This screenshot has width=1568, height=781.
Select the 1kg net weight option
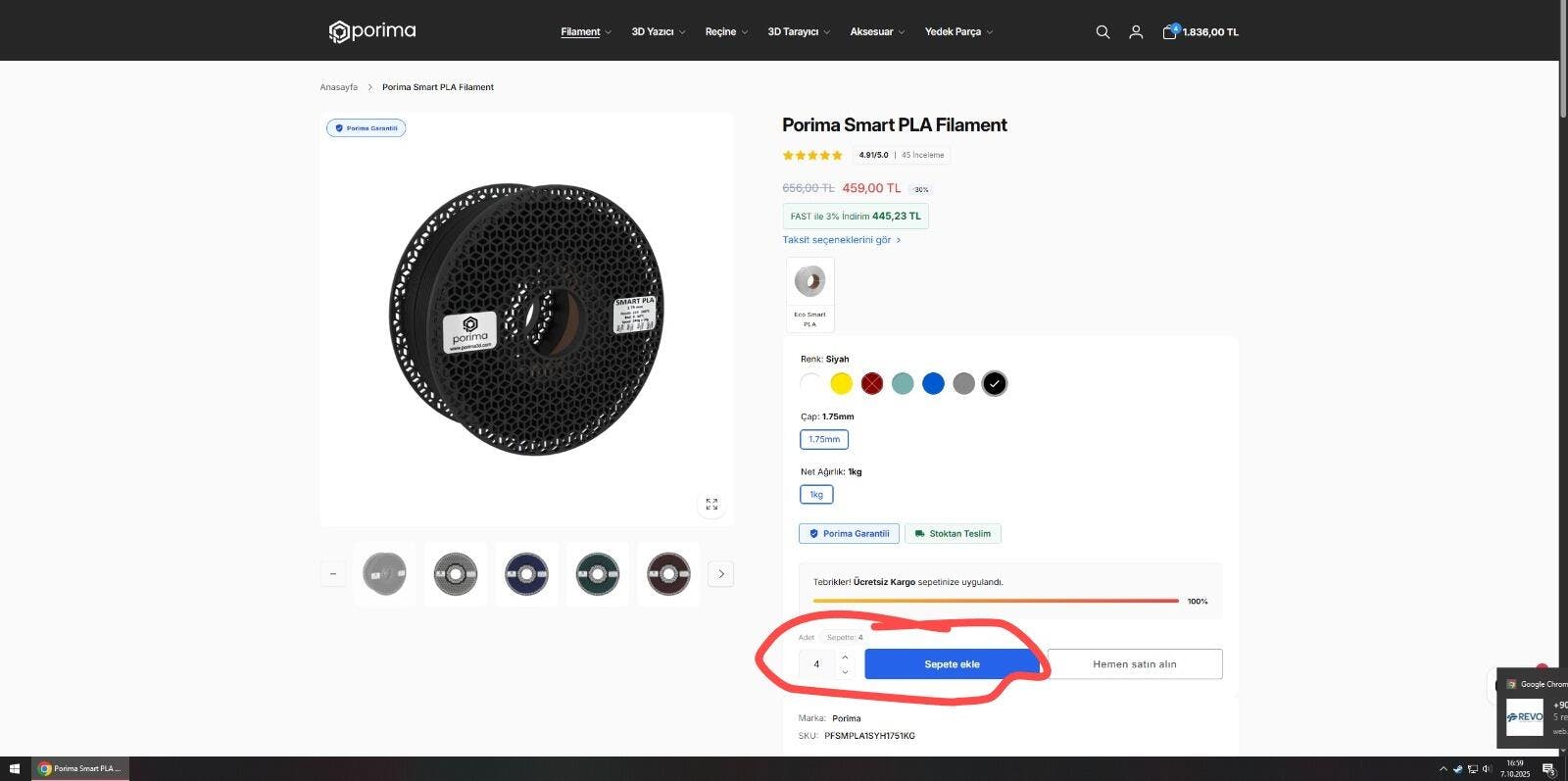coord(816,494)
